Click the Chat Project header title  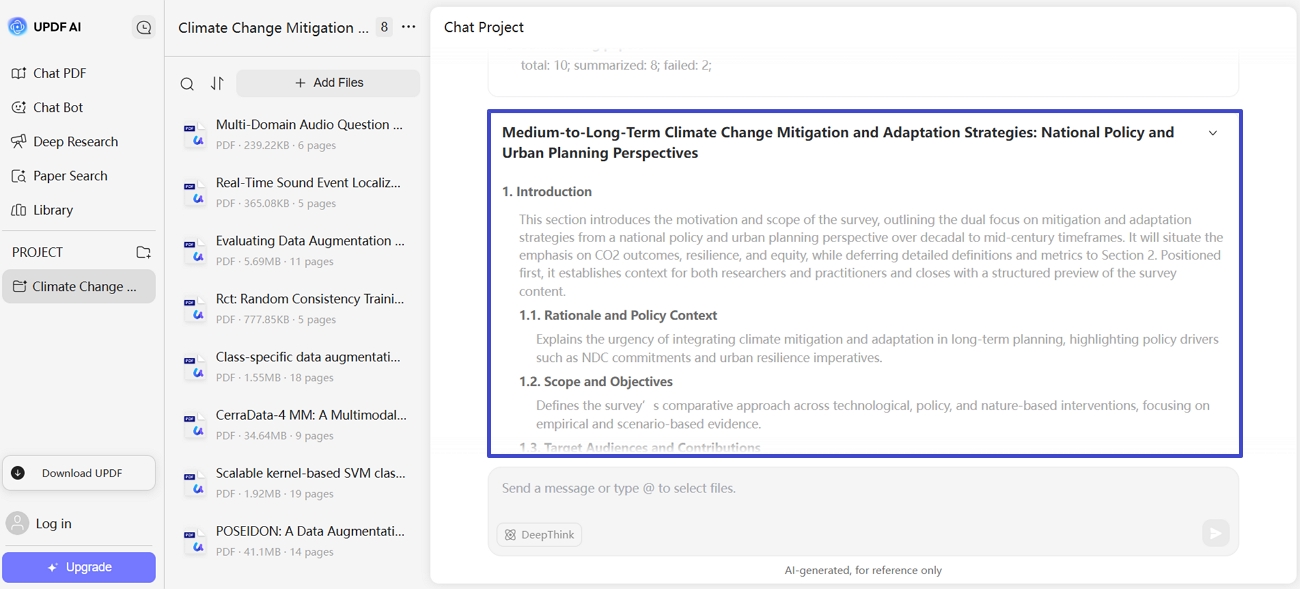(x=484, y=27)
